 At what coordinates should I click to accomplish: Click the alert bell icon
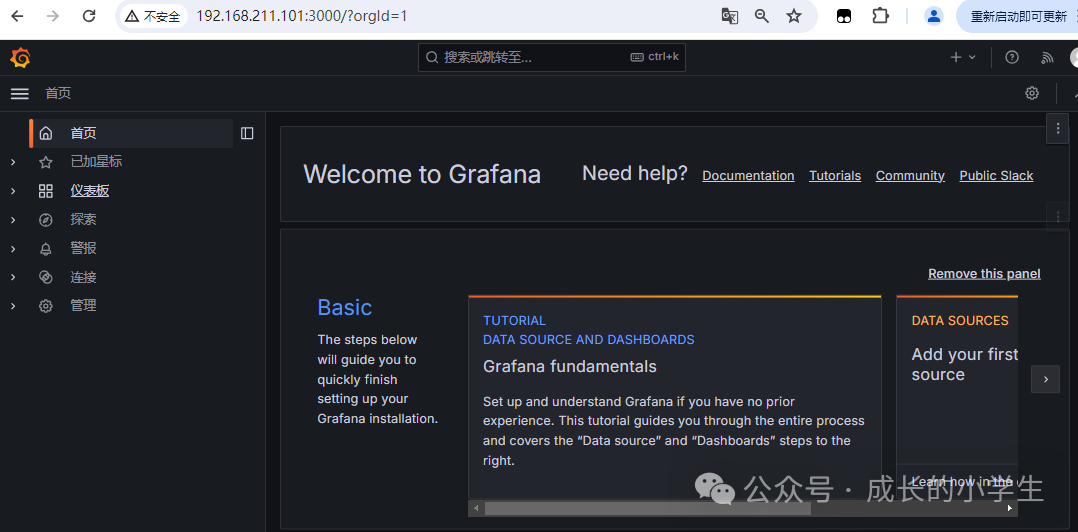coord(45,249)
